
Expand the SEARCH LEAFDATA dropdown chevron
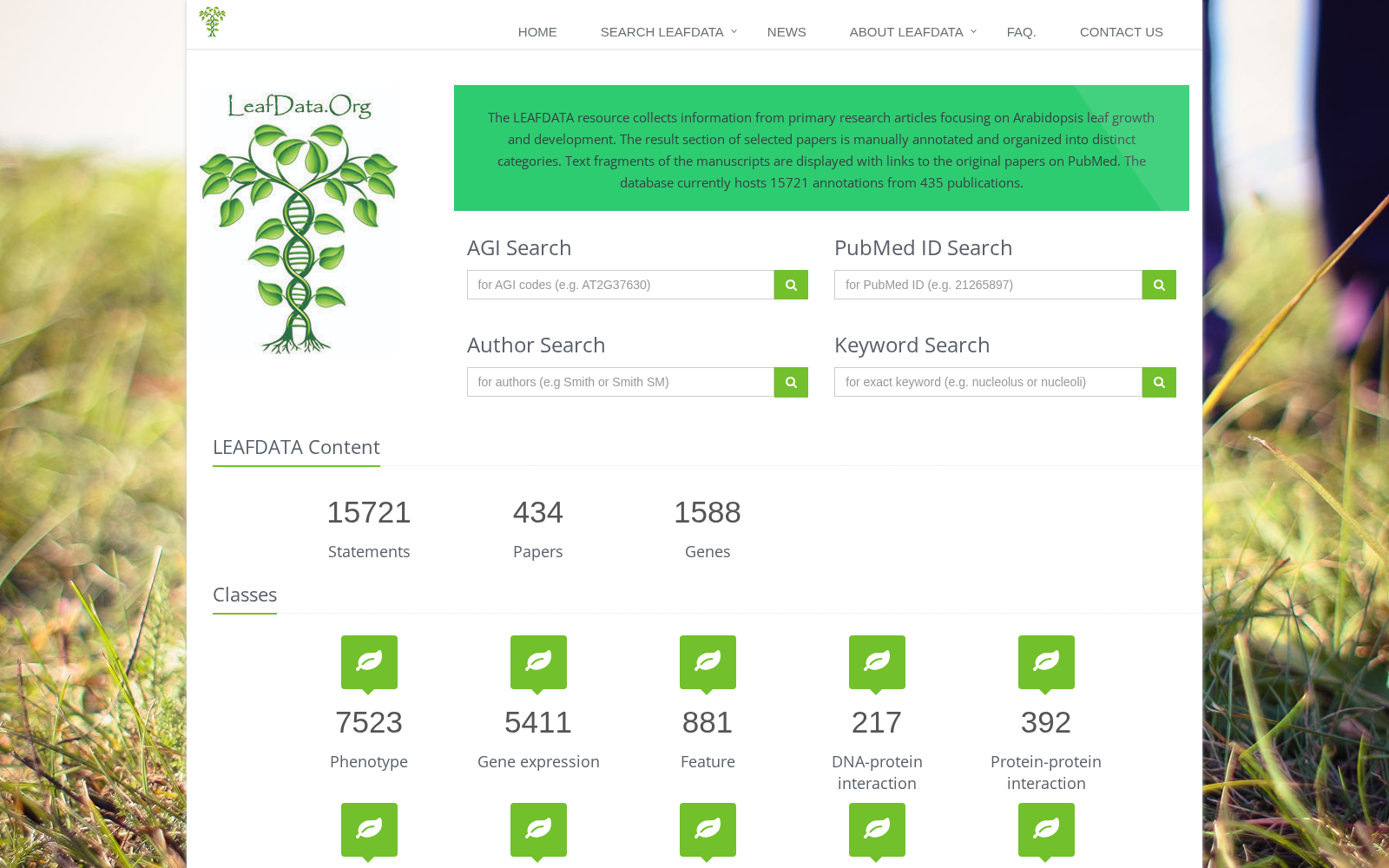coord(734,31)
